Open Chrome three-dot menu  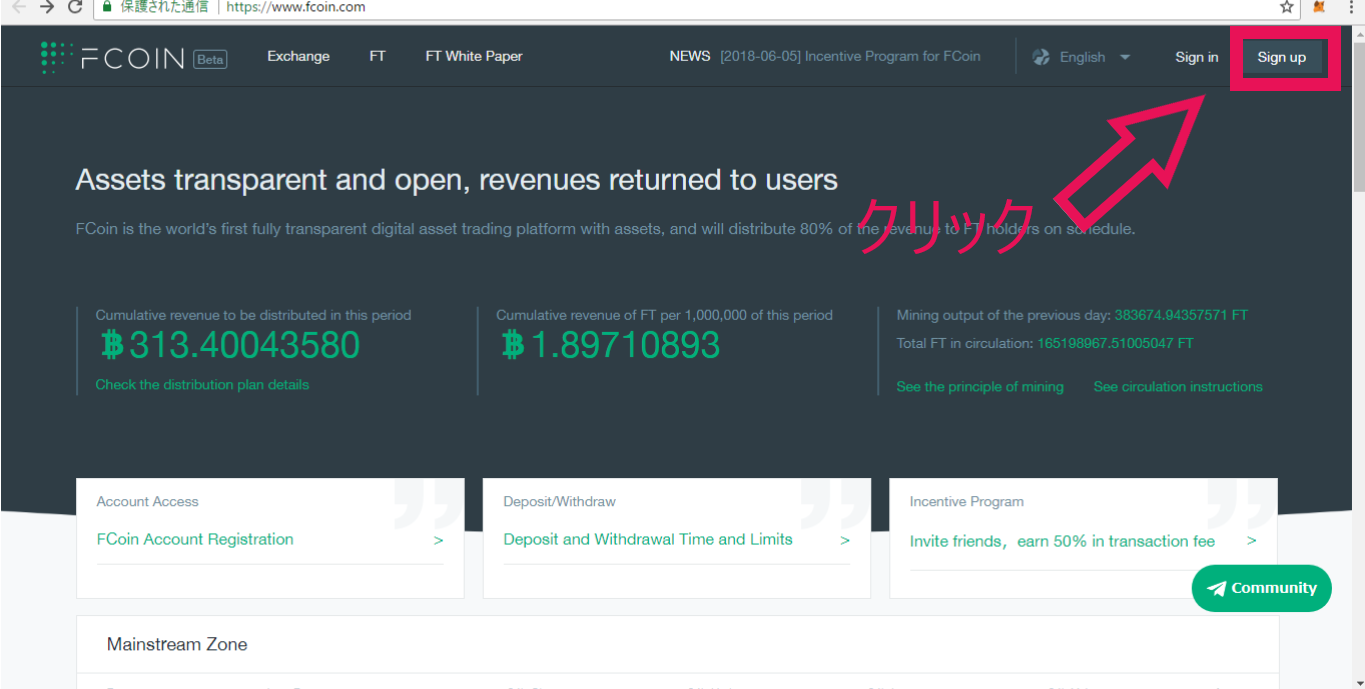(1350, 7)
